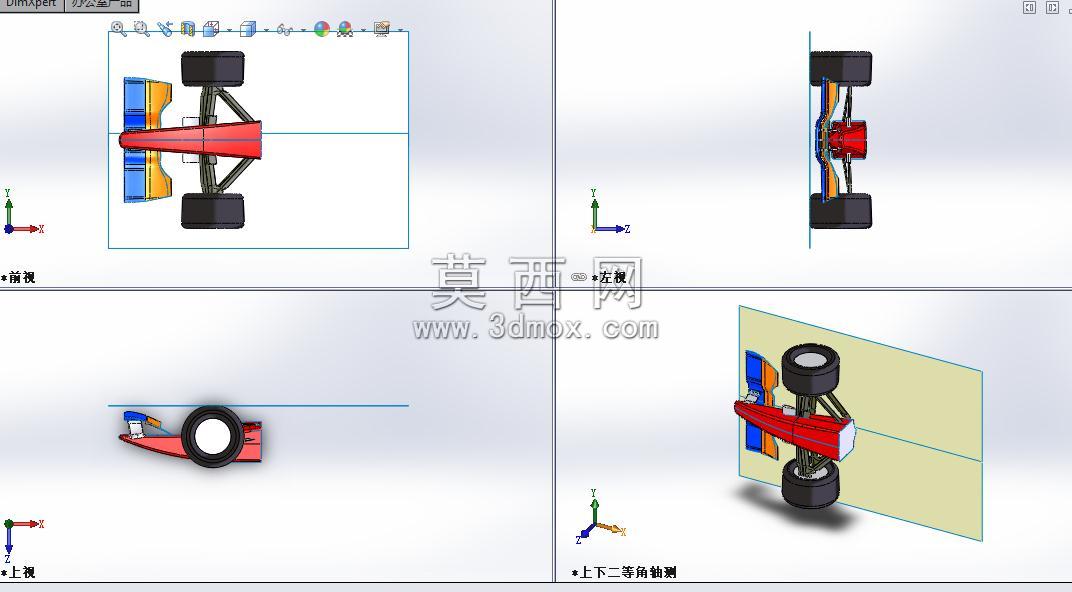Switch to the 办公室产品 tab
The image size is (1072, 592).
click(102, 4)
